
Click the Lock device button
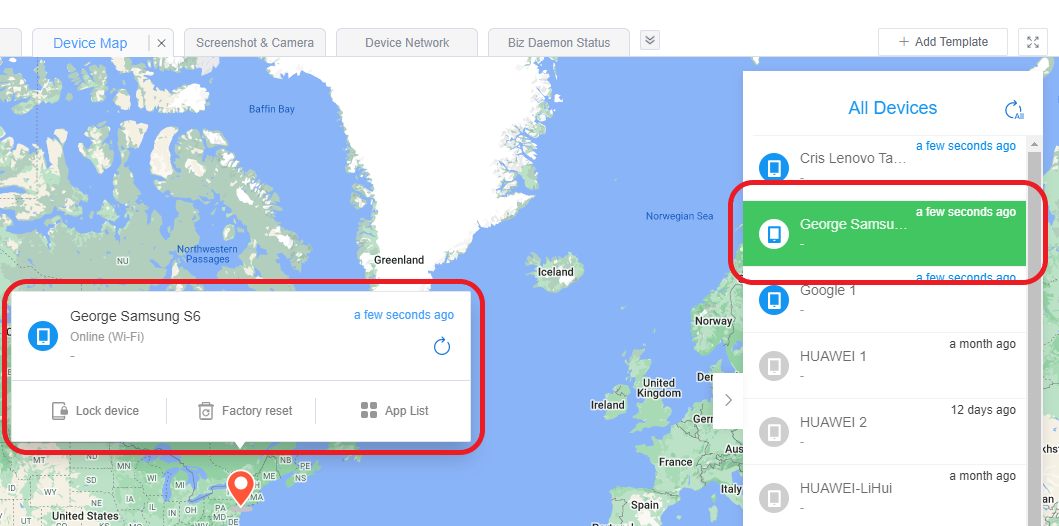coord(95,411)
